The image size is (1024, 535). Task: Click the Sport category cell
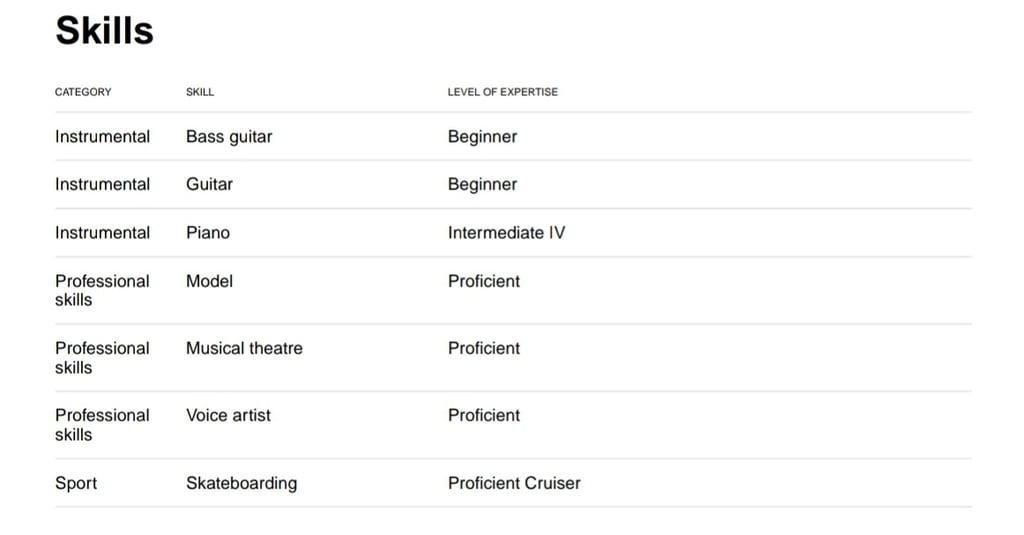point(76,483)
